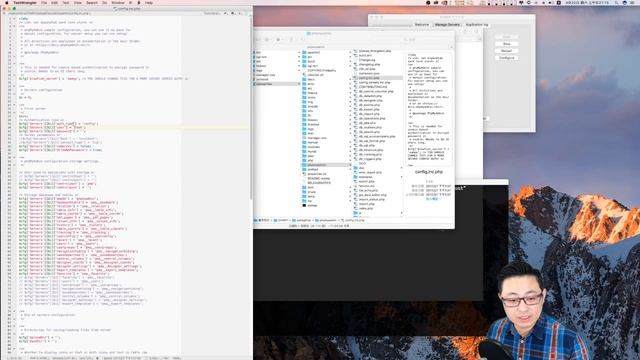This screenshot has width=640, height=360.
Task: Open the Go menu
Action: pos(104,2)
